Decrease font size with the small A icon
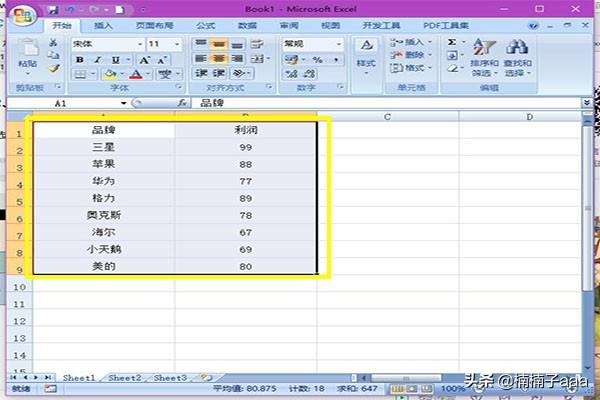Screen dimensions: 600x400 [162, 60]
